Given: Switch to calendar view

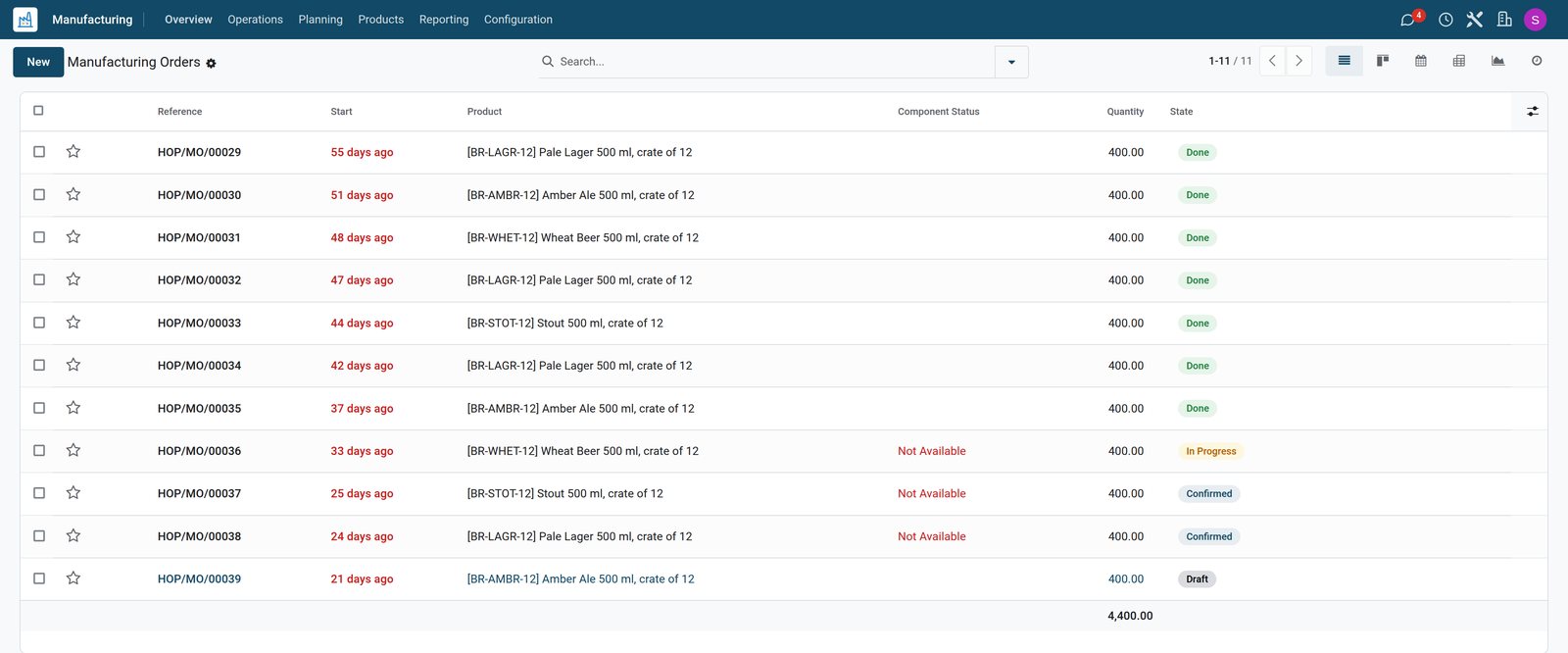Looking at the screenshot, I should pos(1421,61).
